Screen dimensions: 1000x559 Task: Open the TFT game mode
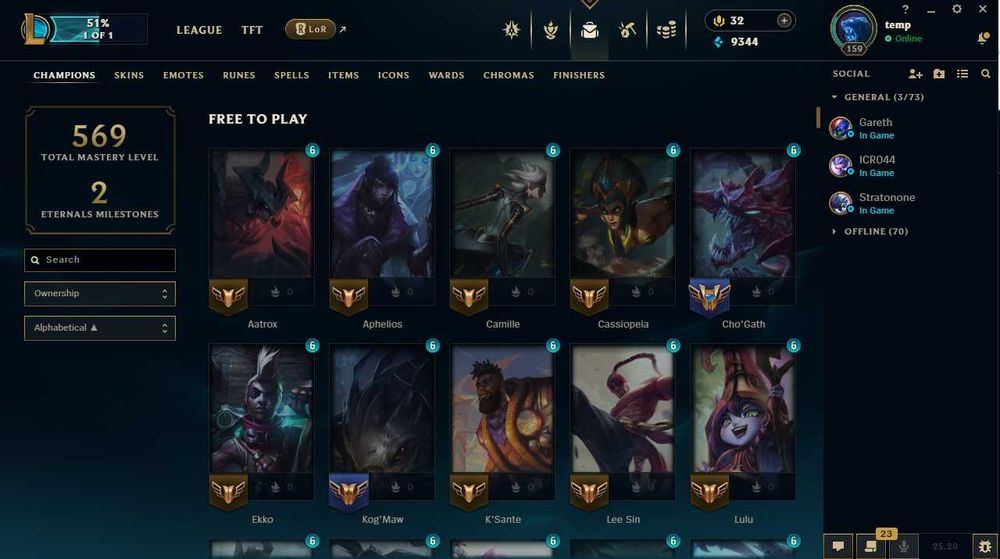coord(252,30)
